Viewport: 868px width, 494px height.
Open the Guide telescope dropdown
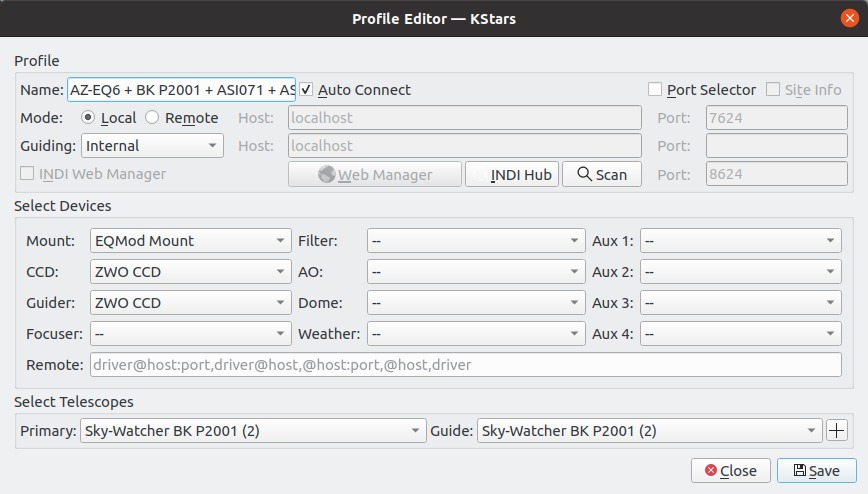tap(649, 430)
